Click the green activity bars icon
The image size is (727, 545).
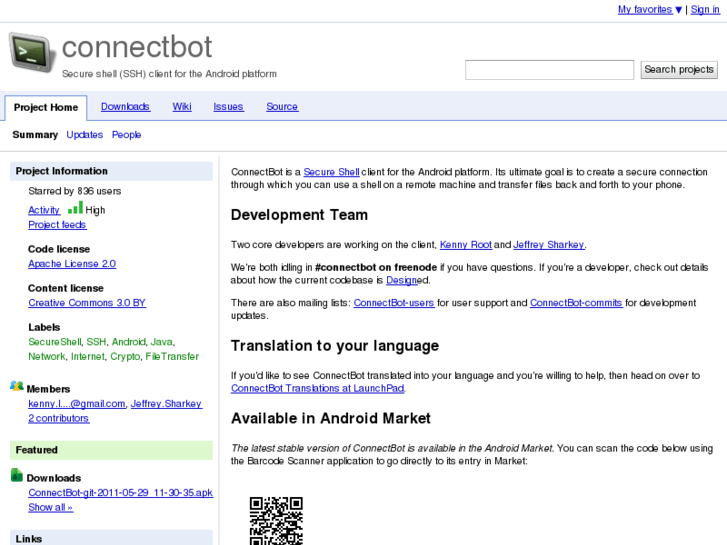click(x=75, y=208)
